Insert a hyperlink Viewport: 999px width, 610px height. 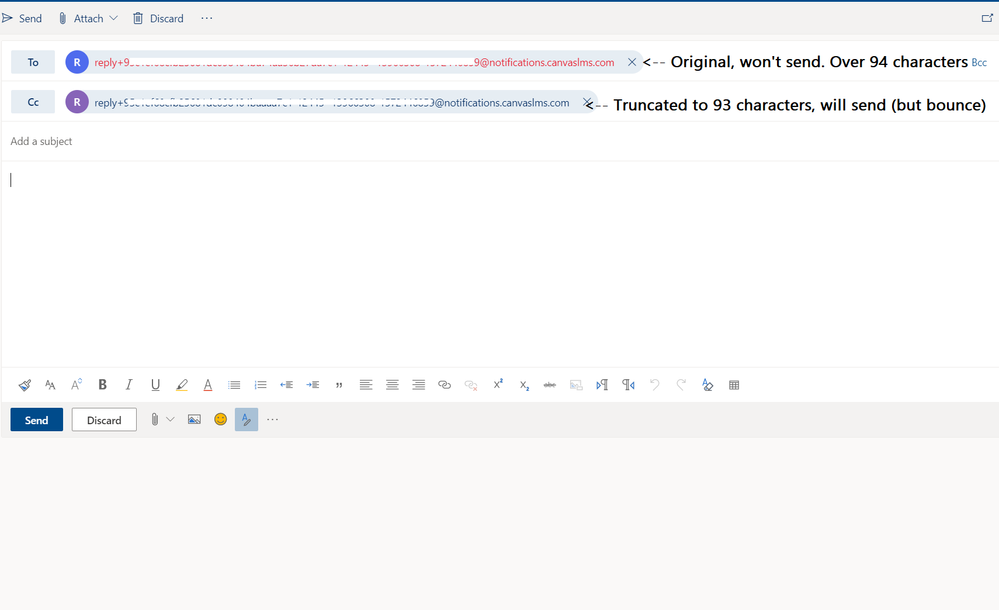tap(444, 385)
